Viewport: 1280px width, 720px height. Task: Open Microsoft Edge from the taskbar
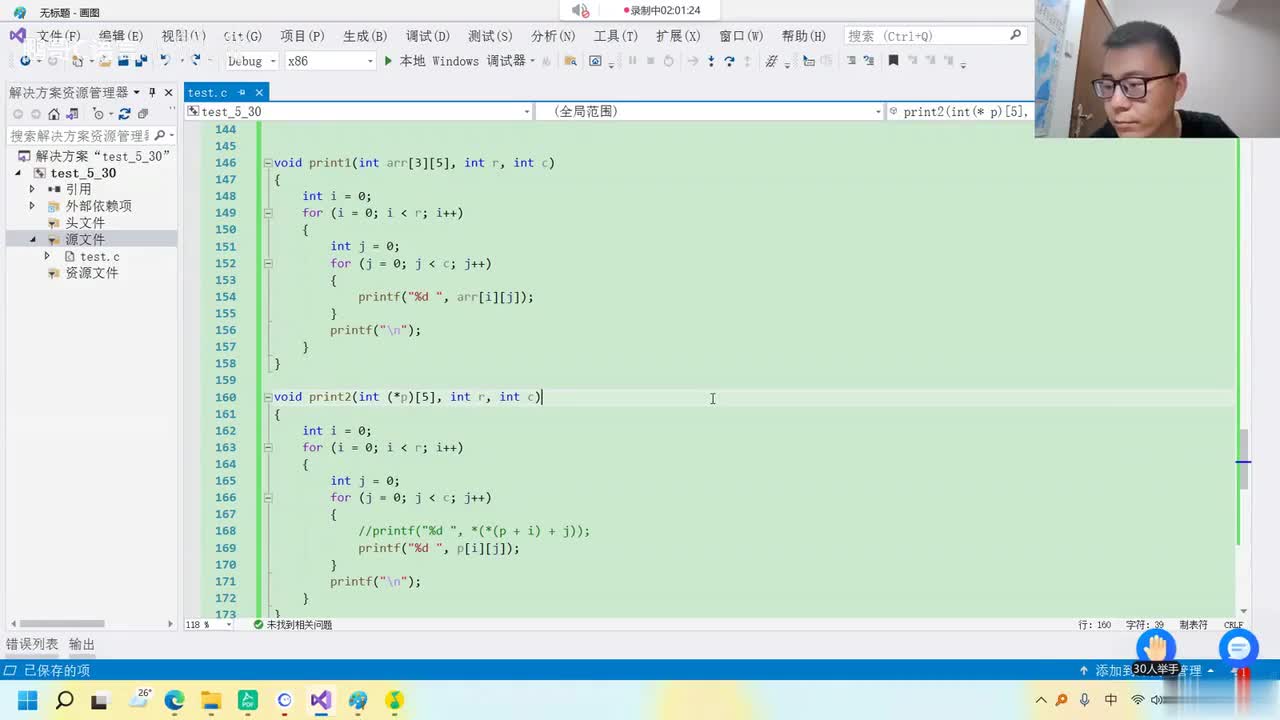pyautogui.click(x=174, y=700)
